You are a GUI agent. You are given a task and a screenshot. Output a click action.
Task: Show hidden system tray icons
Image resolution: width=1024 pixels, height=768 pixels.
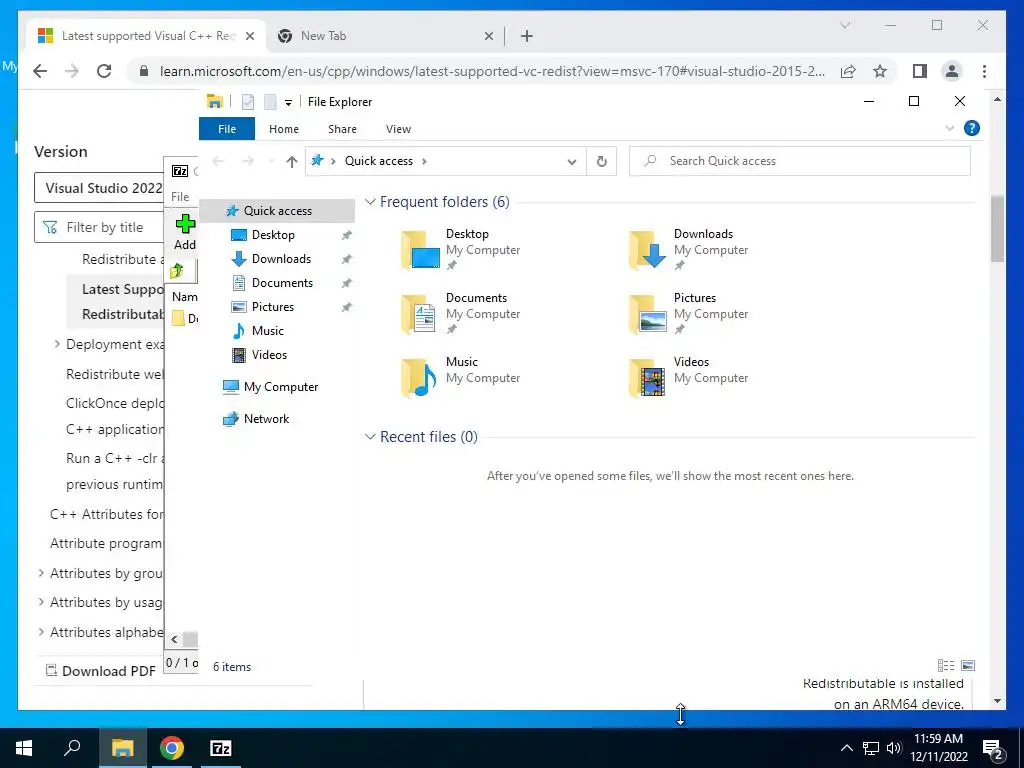(x=846, y=748)
